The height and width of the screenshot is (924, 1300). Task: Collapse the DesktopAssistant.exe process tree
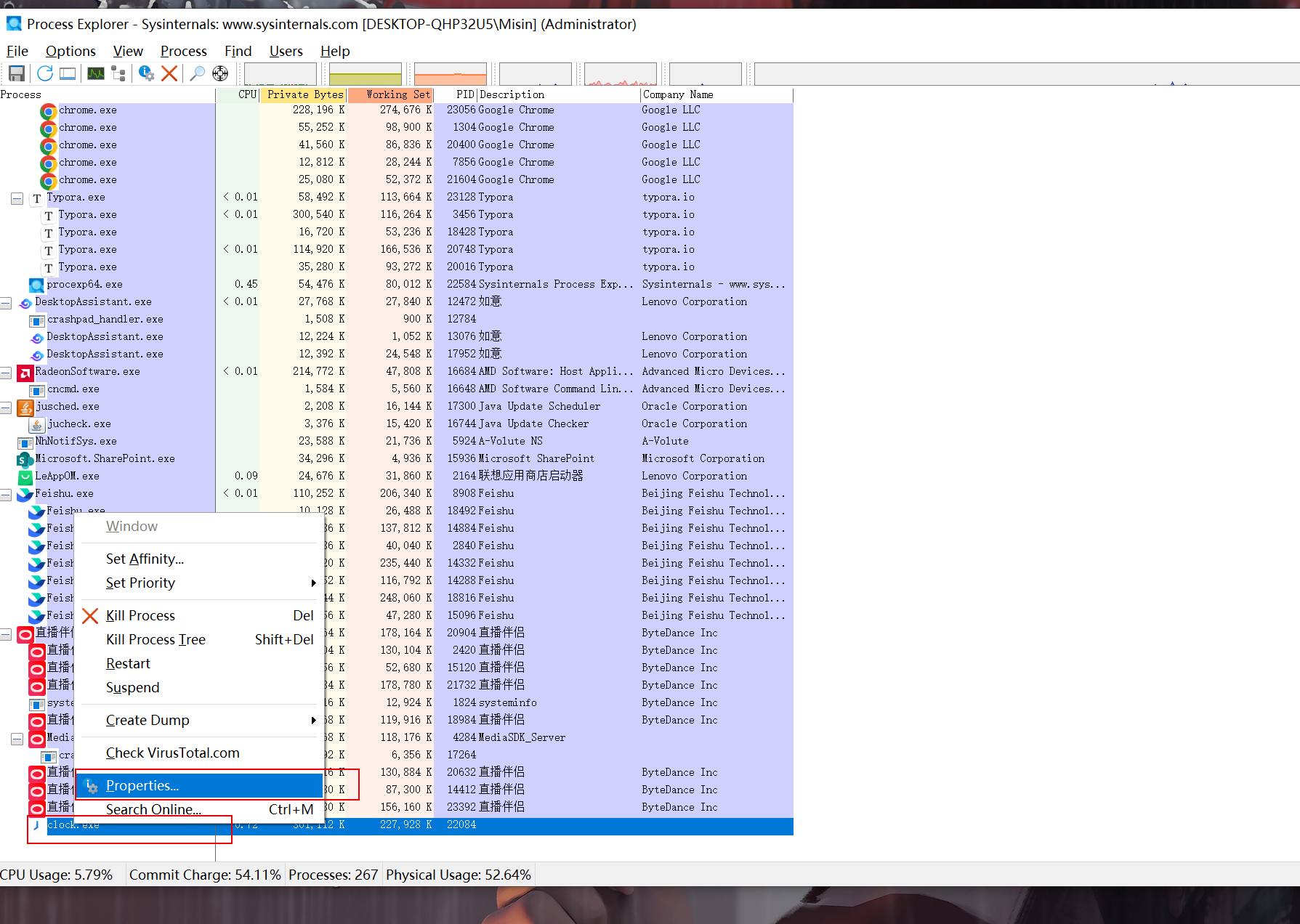(x=6, y=302)
